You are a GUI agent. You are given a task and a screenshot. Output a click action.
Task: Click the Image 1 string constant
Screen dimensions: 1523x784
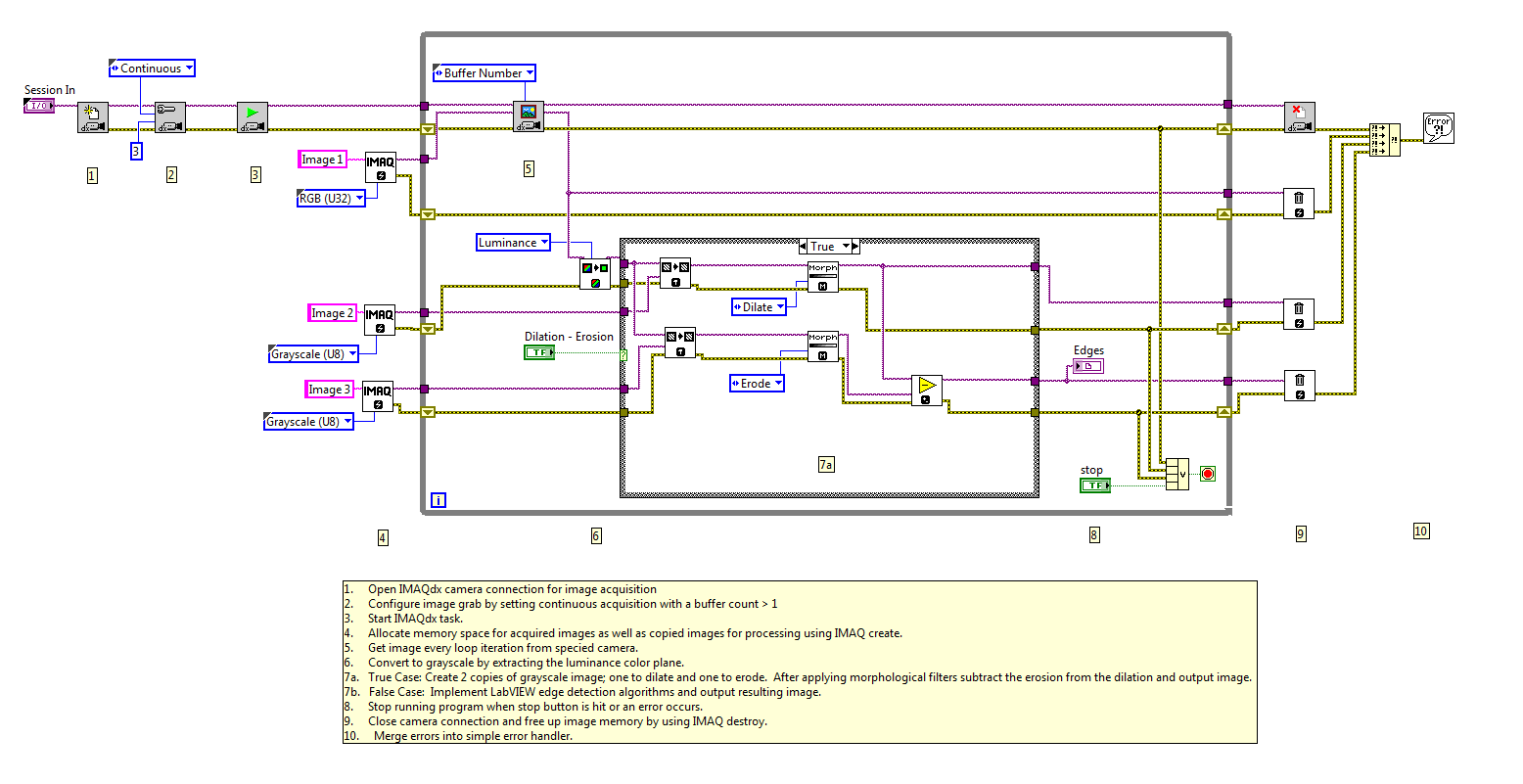pyautogui.click(x=323, y=160)
